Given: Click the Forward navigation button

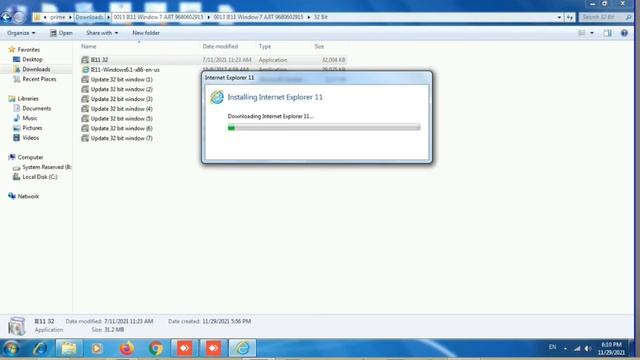Looking at the screenshot, I should tap(19, 17).
